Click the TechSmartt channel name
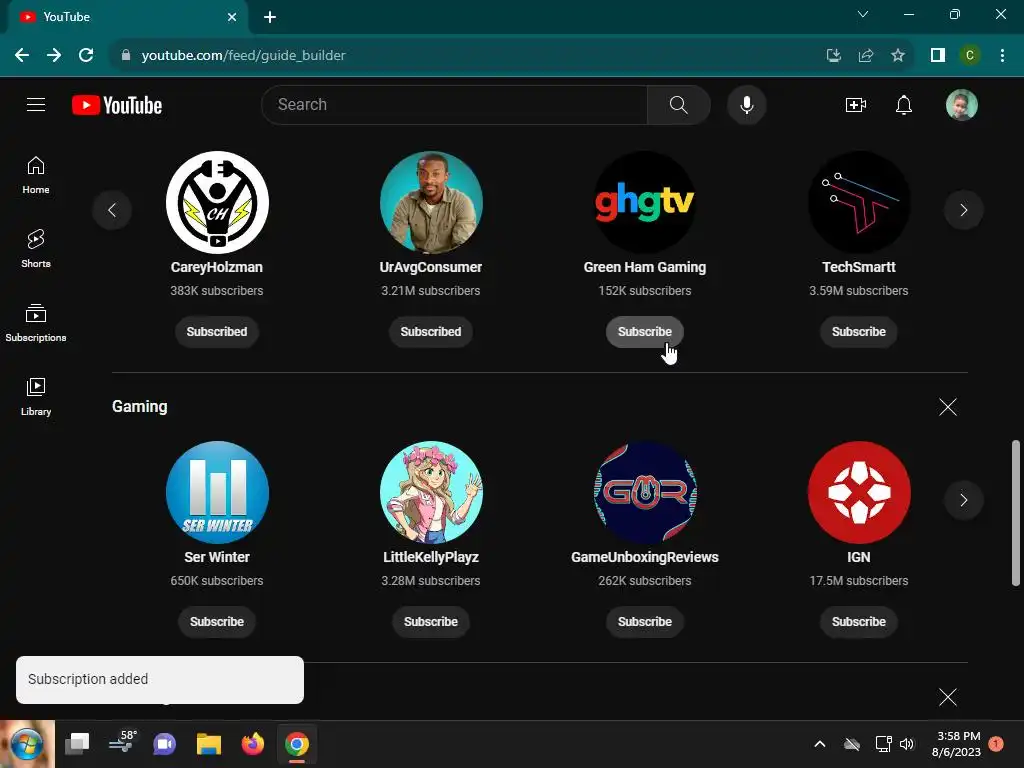The height and width of the screenshot is (768, 1024). coord(859,267)
